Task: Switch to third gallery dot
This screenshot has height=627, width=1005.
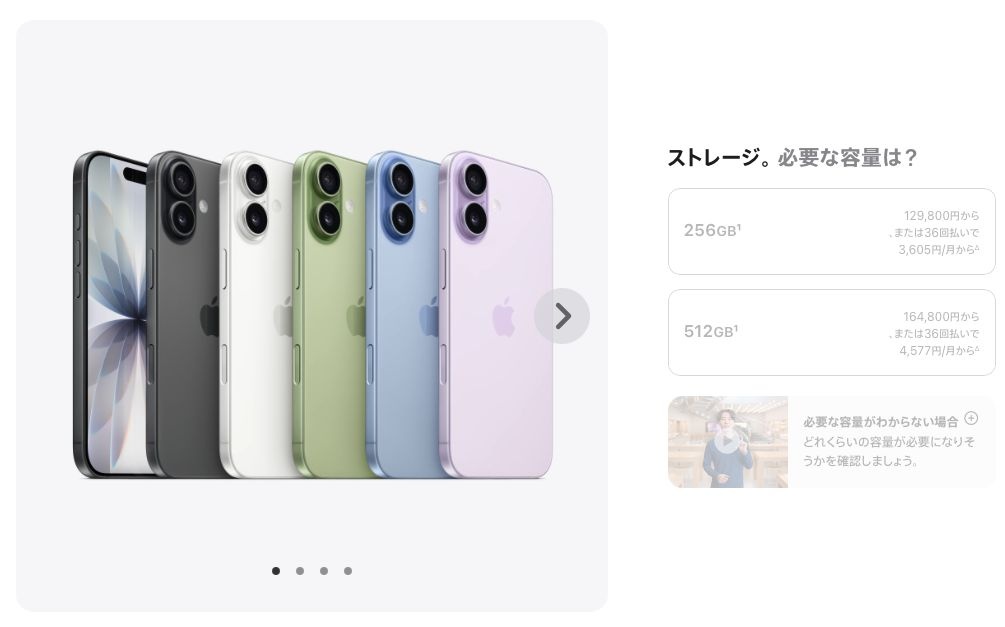Action: click(324, 571)
